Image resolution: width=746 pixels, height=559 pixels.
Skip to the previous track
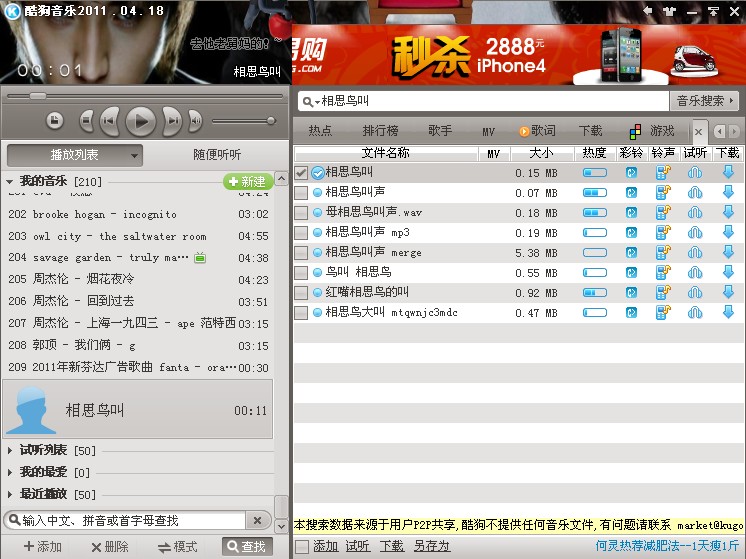[x=109, y=121]
